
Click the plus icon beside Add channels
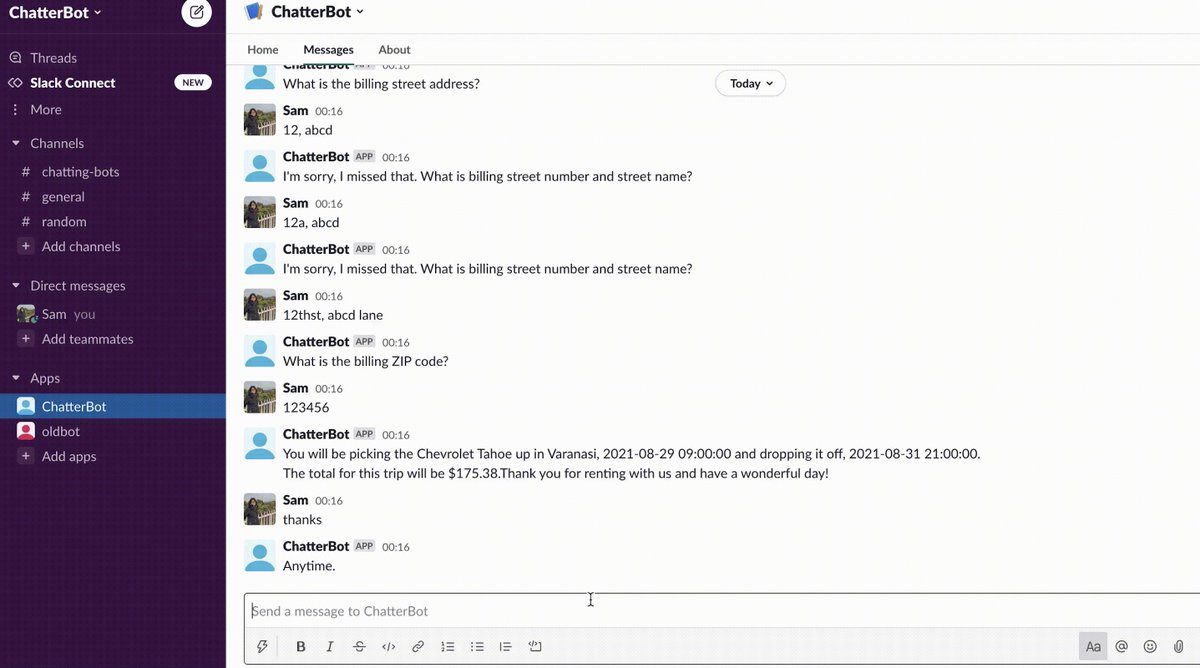(26, 246)
